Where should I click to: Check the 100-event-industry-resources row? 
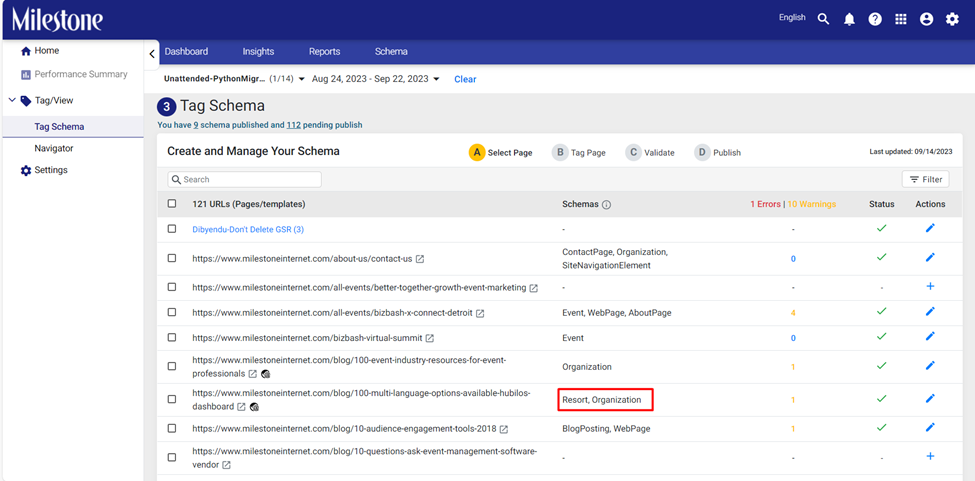(x=172, y=366)
